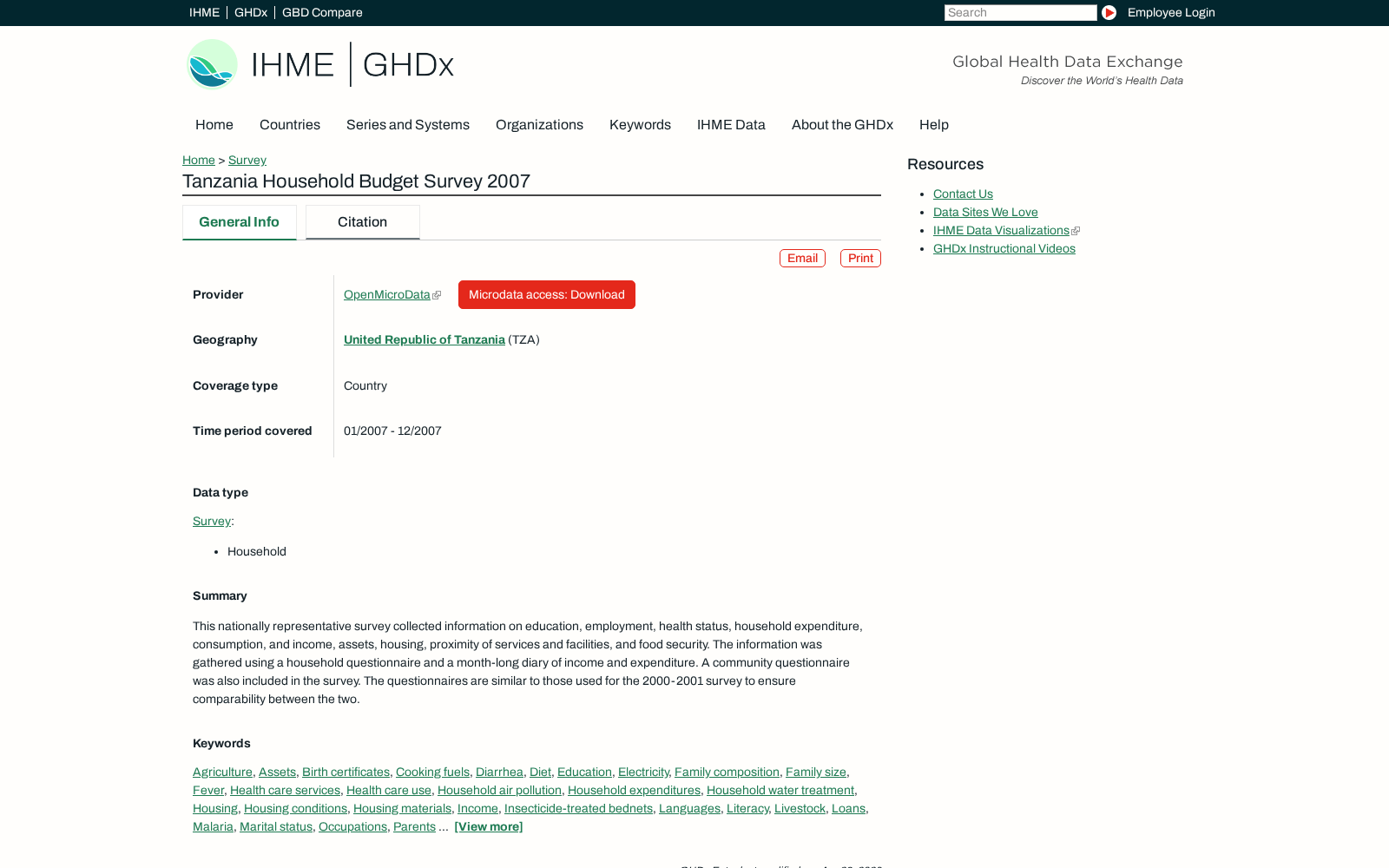This screenshot has height=868, width=1389.
Task: Switch to the Citation tab
Action: tap(362, 222)
